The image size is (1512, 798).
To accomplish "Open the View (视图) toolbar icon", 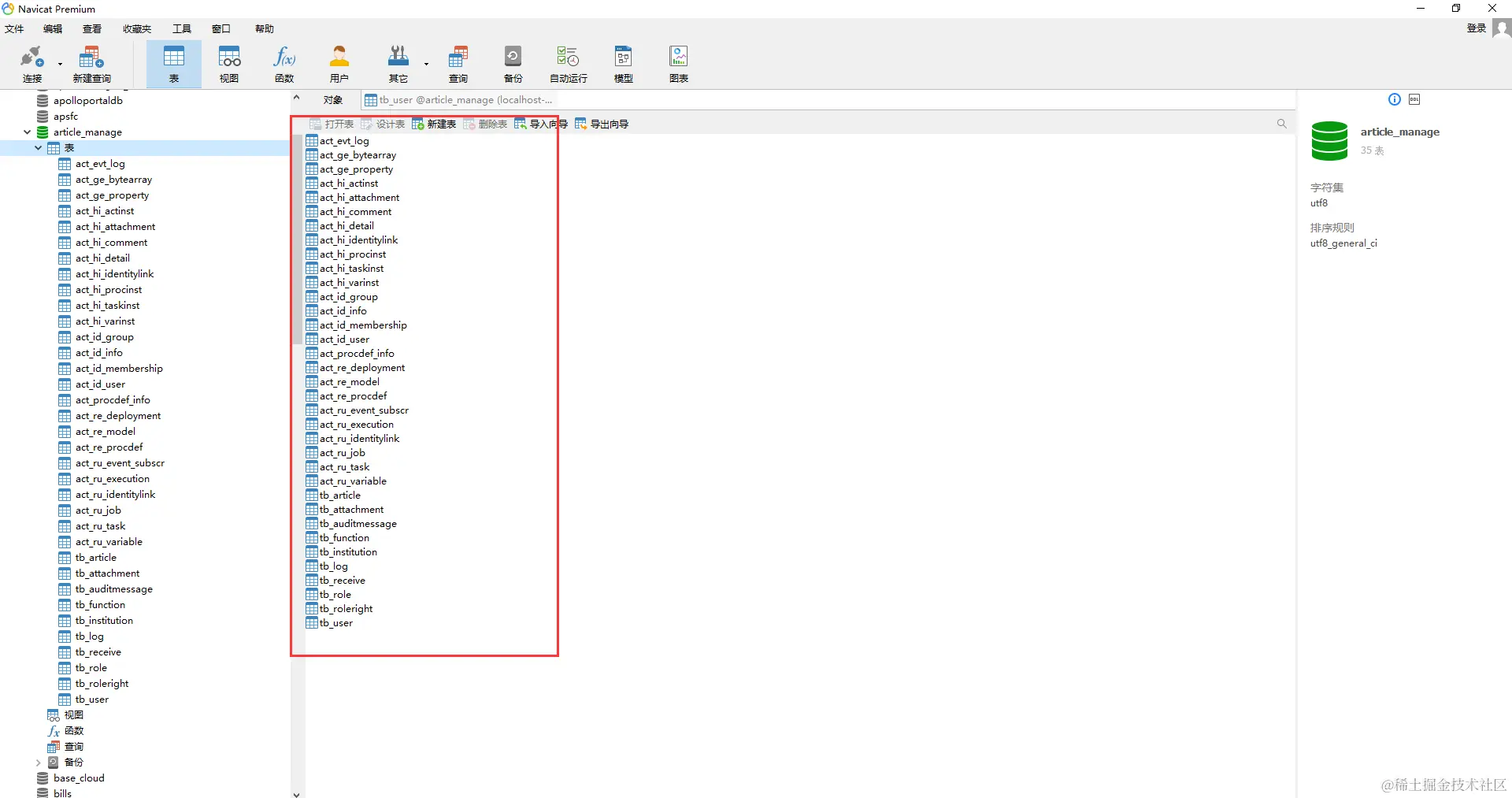I will 229,64.
